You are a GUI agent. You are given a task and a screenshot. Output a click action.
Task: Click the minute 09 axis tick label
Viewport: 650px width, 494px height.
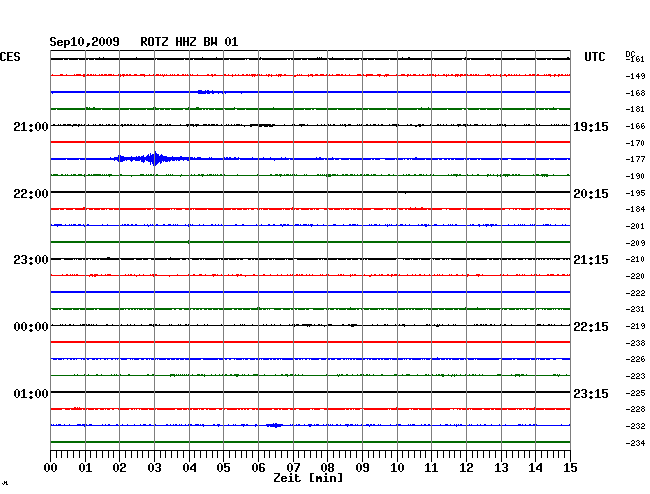pyautogui.click(x=362, y=468)
